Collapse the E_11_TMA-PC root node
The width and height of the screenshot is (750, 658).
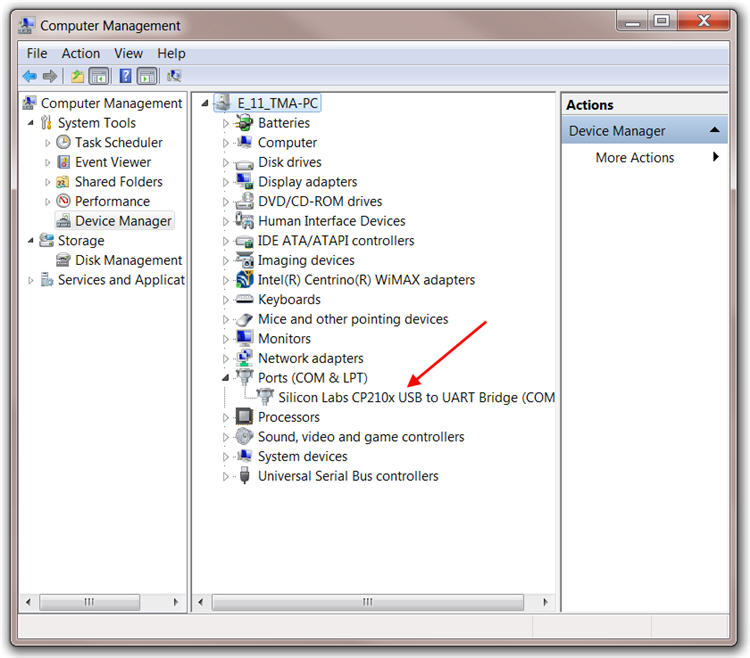[205, 103]
